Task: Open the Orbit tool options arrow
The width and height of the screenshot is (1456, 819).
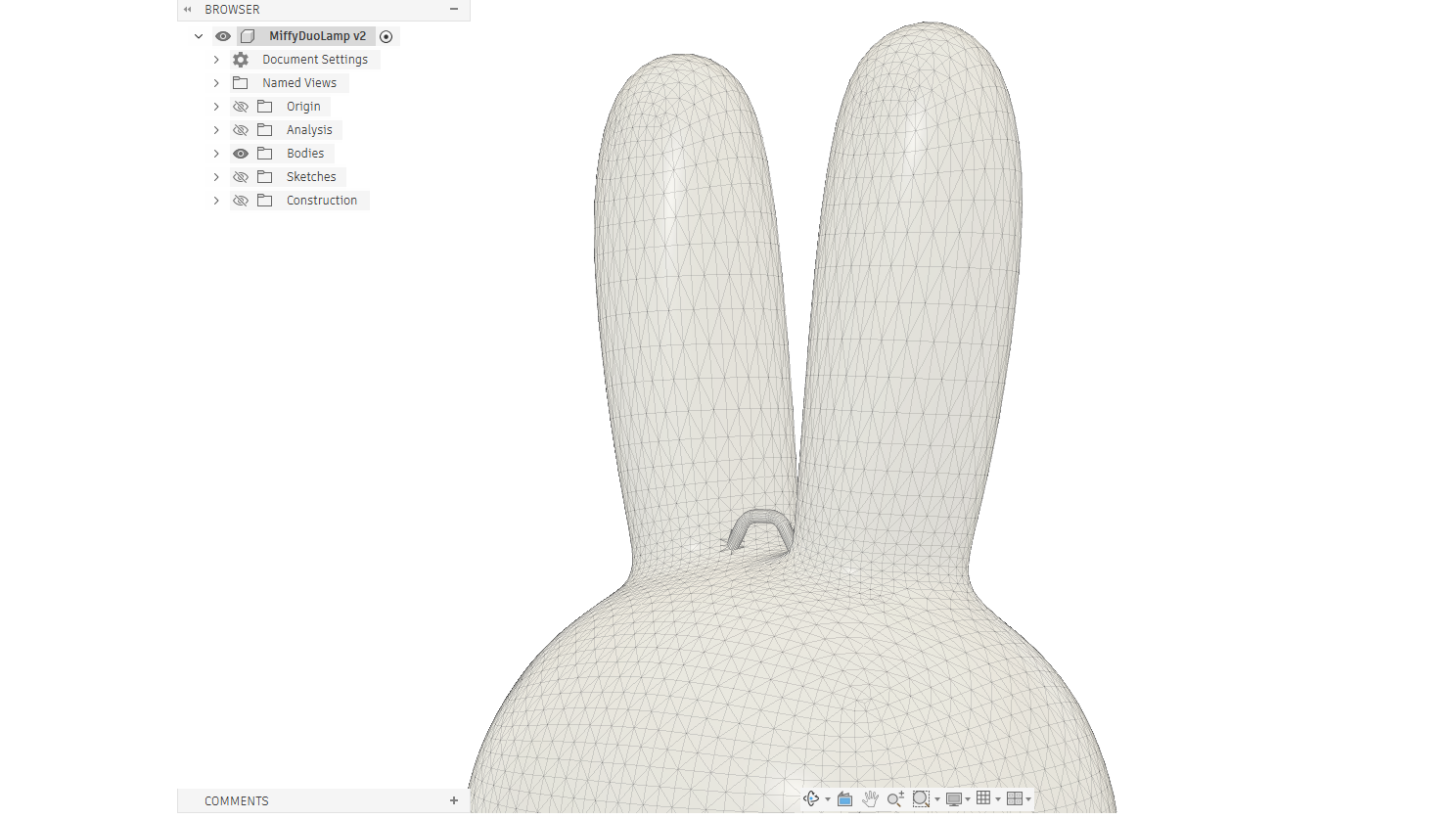Action: [x=828, y=800]
